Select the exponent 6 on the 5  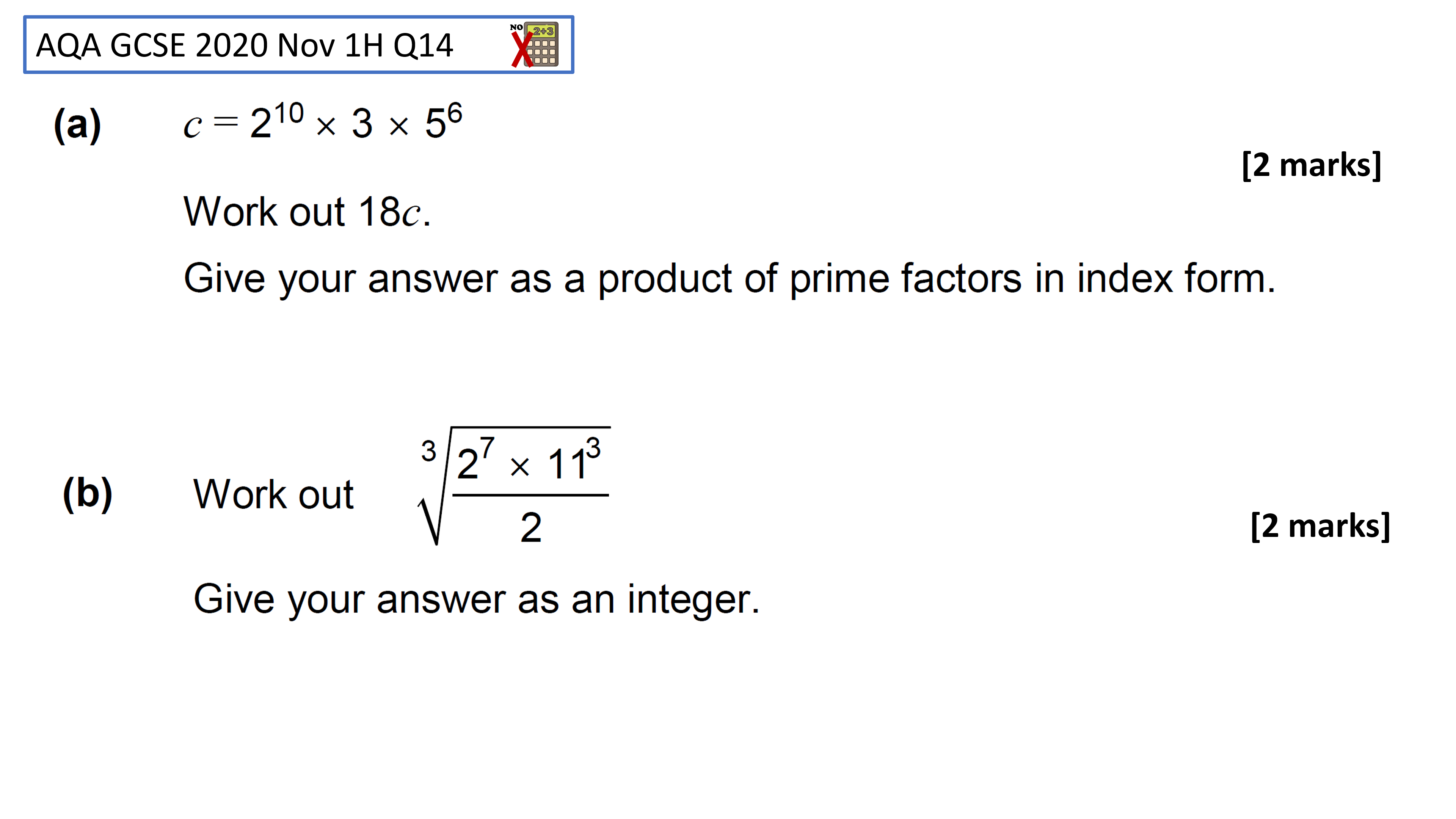point(455,113)
